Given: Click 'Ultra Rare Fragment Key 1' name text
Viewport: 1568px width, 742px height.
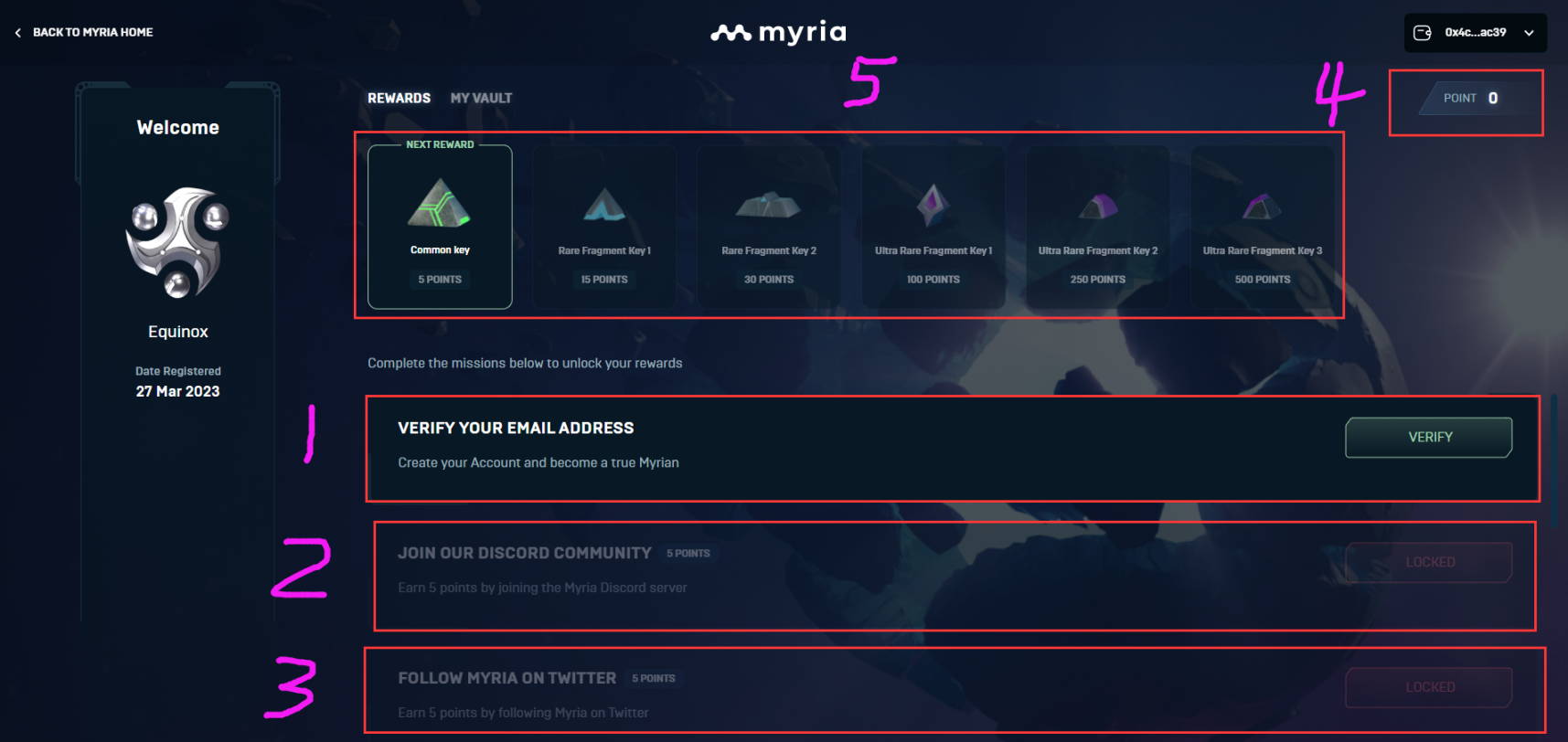Looking at the screenshot, I should 933,250.
